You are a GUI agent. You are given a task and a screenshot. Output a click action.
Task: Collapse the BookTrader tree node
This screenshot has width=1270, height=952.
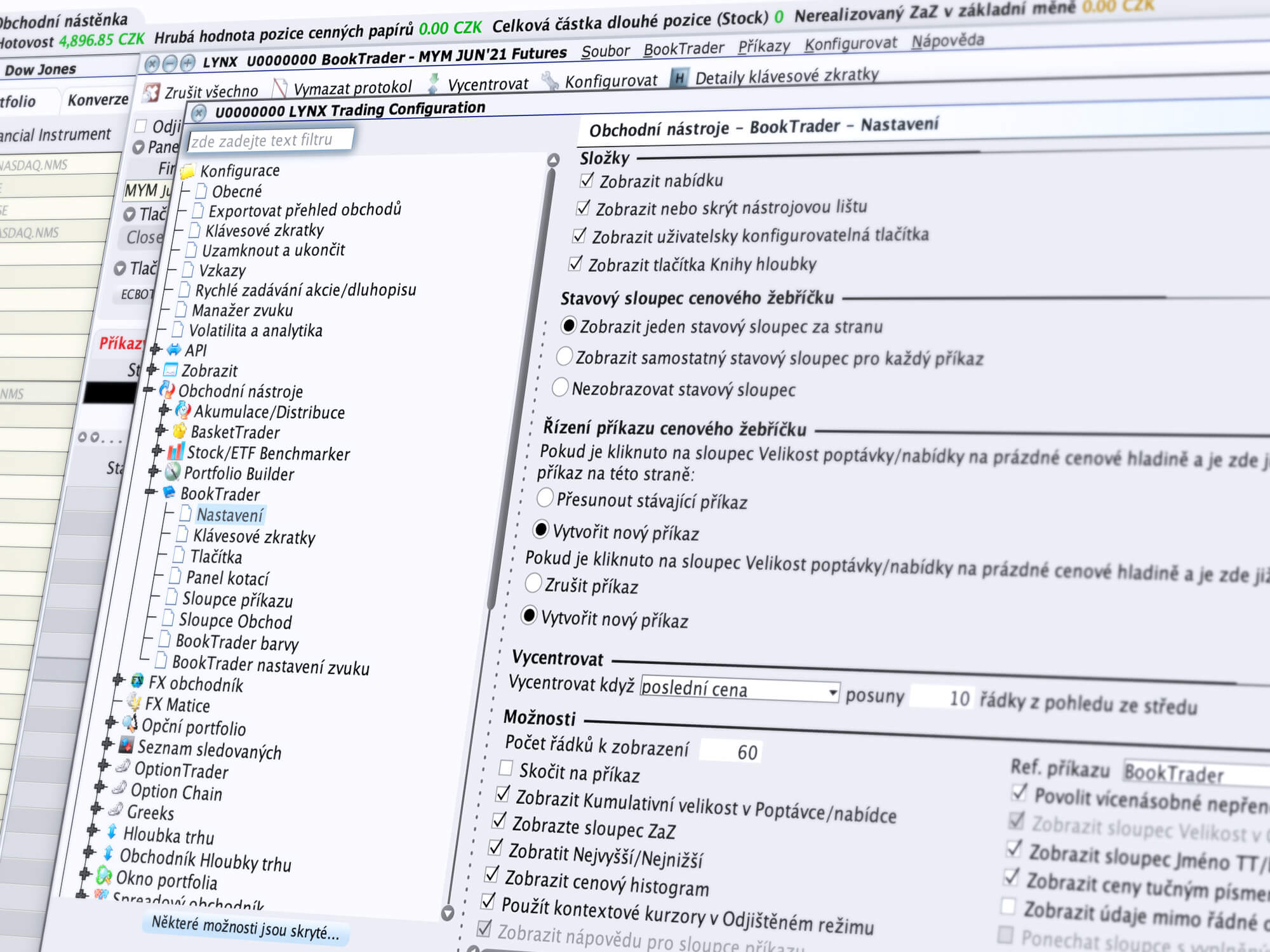150,491
